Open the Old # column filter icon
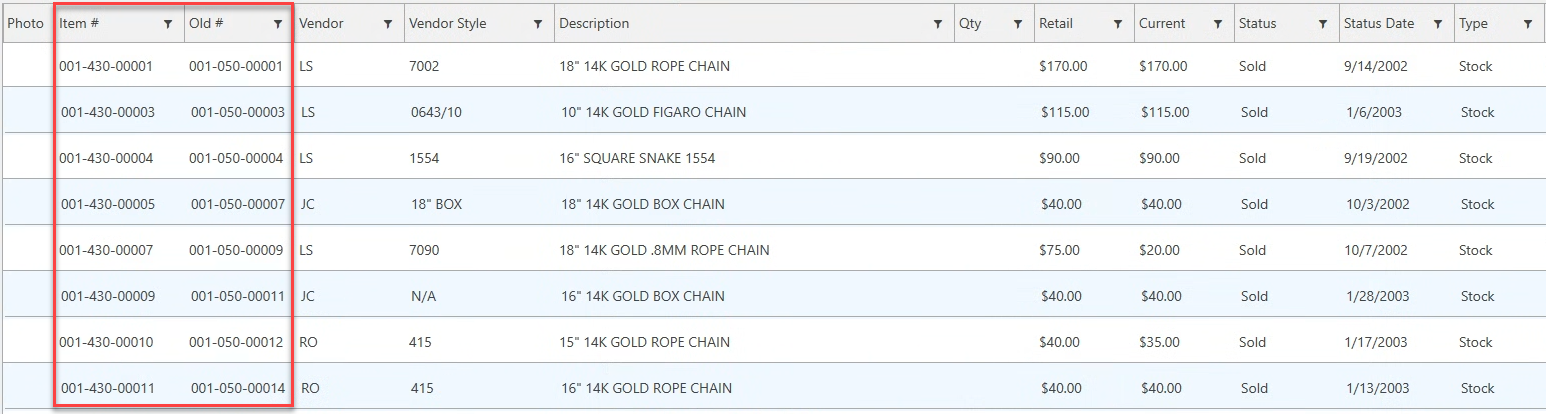Screen dimensions: 1546x414 (x=278, y=24)
